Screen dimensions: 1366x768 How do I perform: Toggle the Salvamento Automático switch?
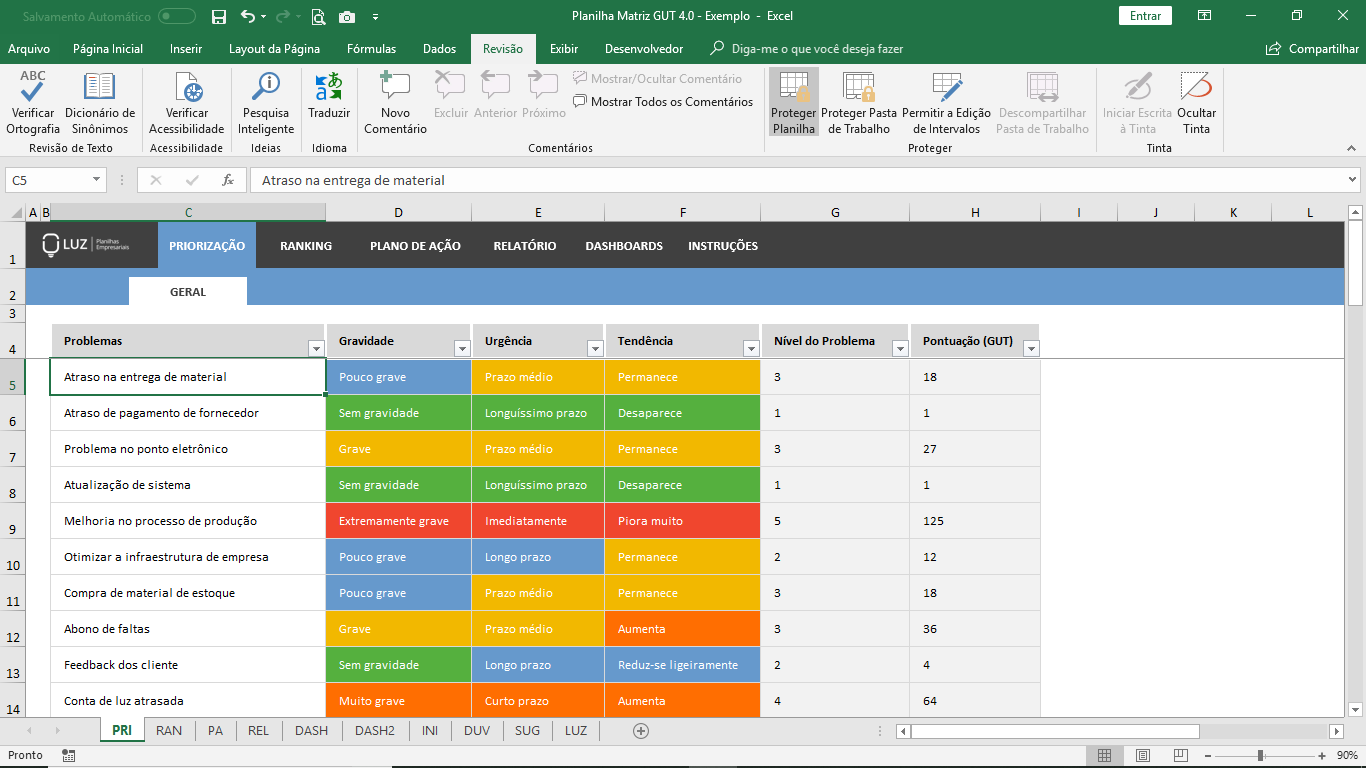(x=177, y=16)
